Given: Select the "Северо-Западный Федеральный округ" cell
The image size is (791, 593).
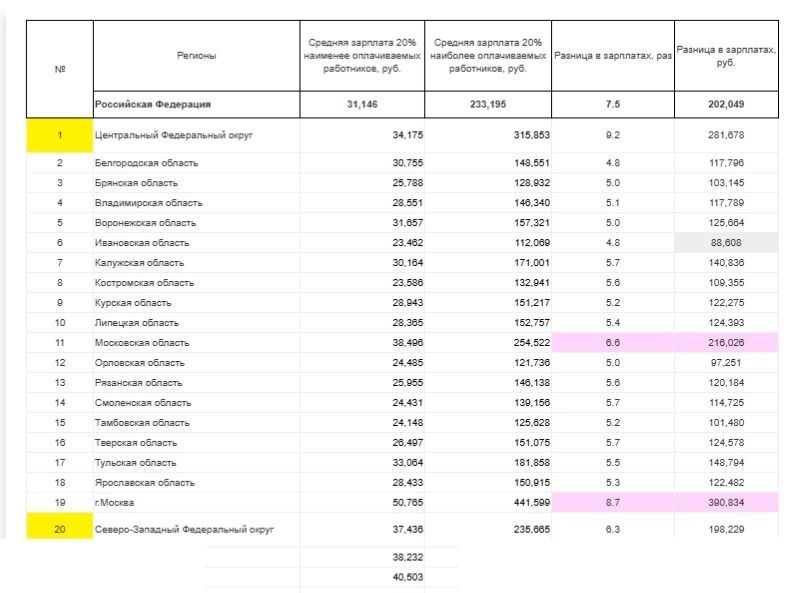Looking at the screenshot, I should tap(183, 528).
